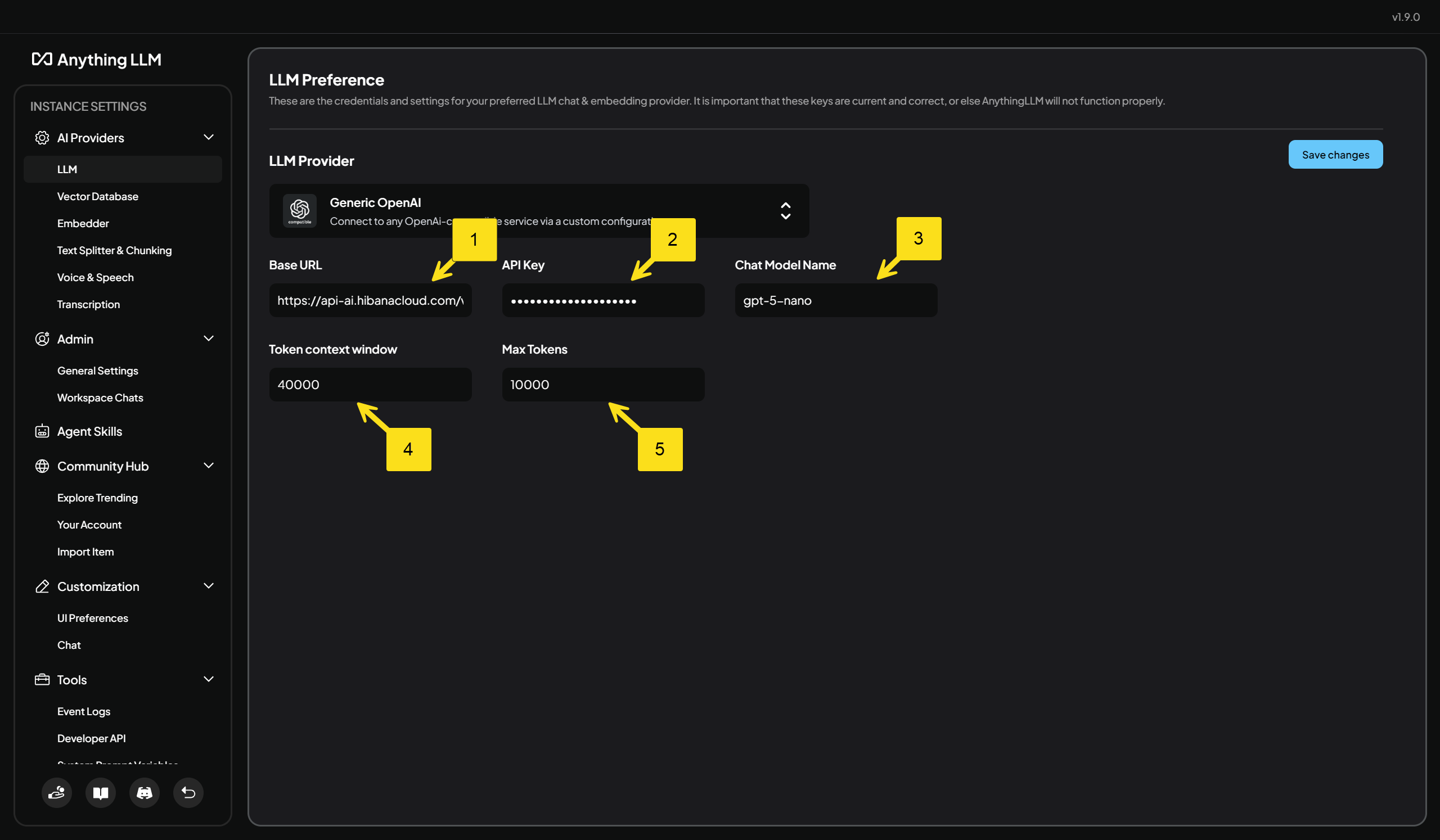Open the Discord icon in footer
Viewport: 1440px width, 840px height.
[x=145, y=793]
